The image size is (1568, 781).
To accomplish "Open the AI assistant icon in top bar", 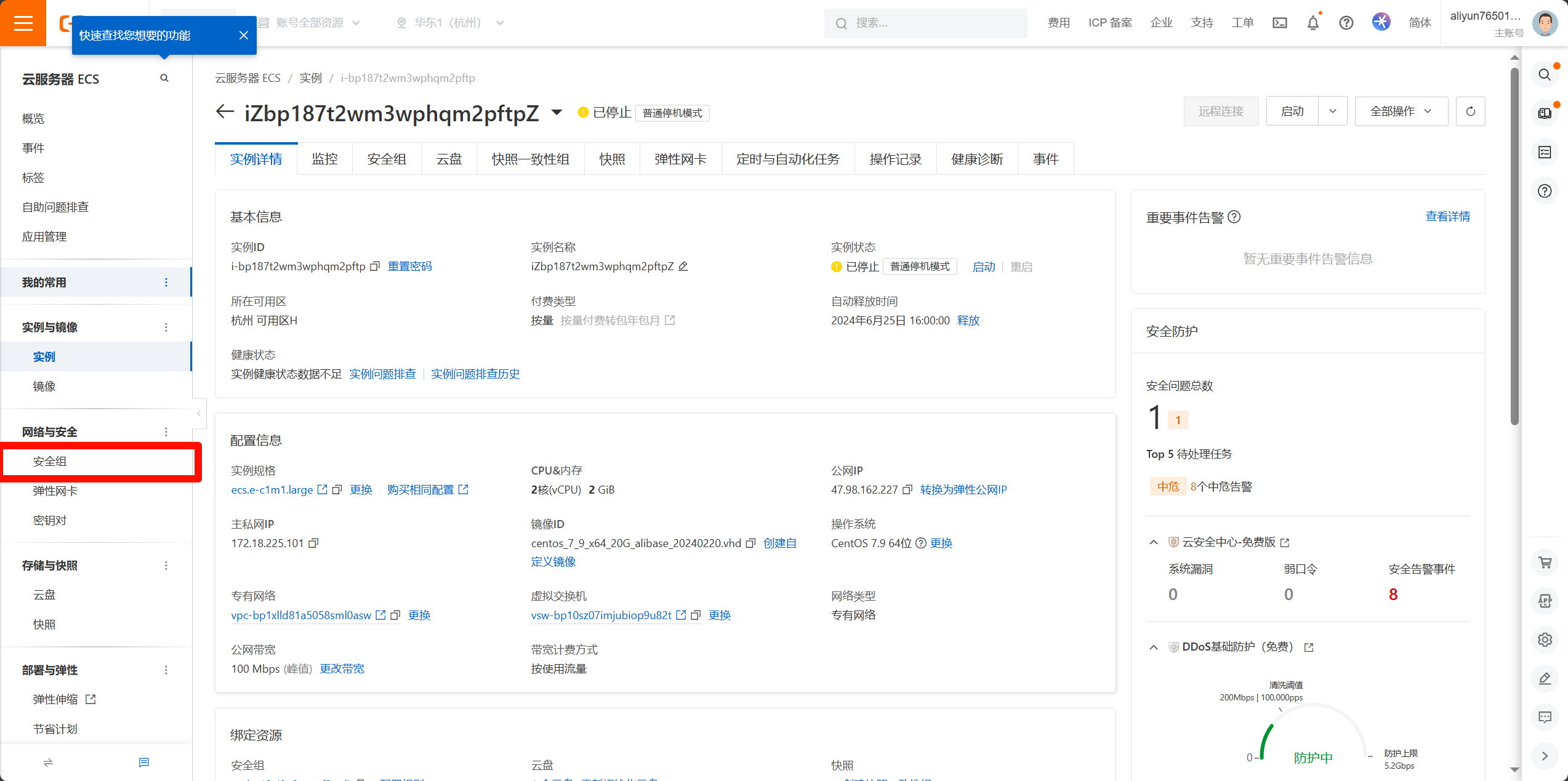I will pos(1381,22).
